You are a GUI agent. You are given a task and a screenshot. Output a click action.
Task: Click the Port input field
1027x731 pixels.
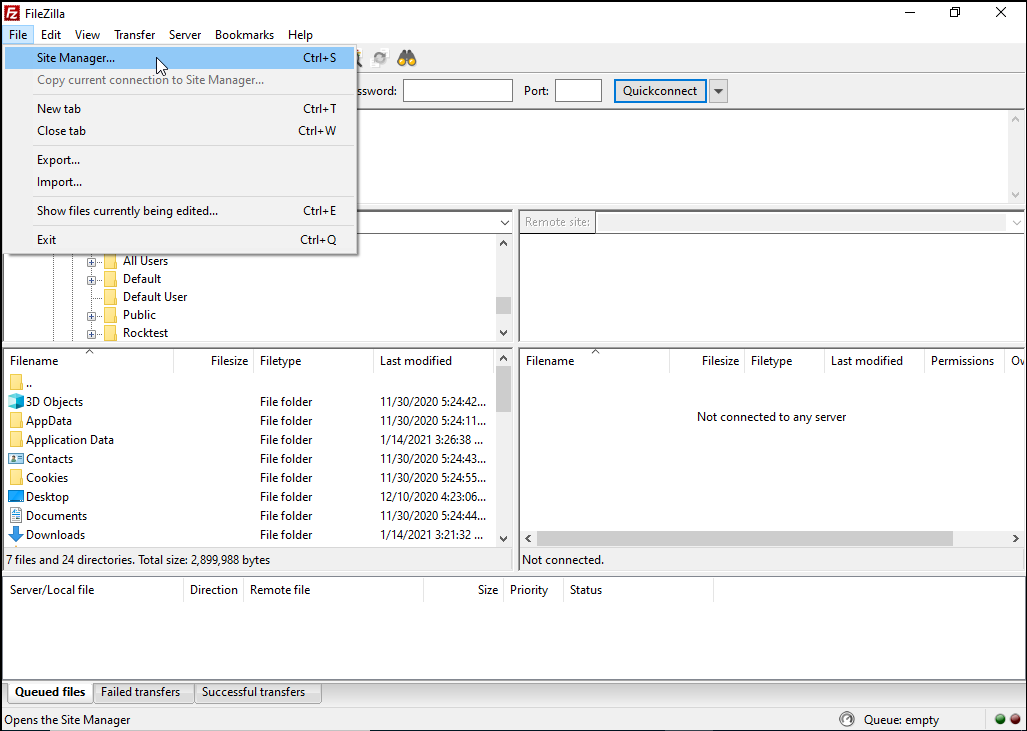(578, 91)
